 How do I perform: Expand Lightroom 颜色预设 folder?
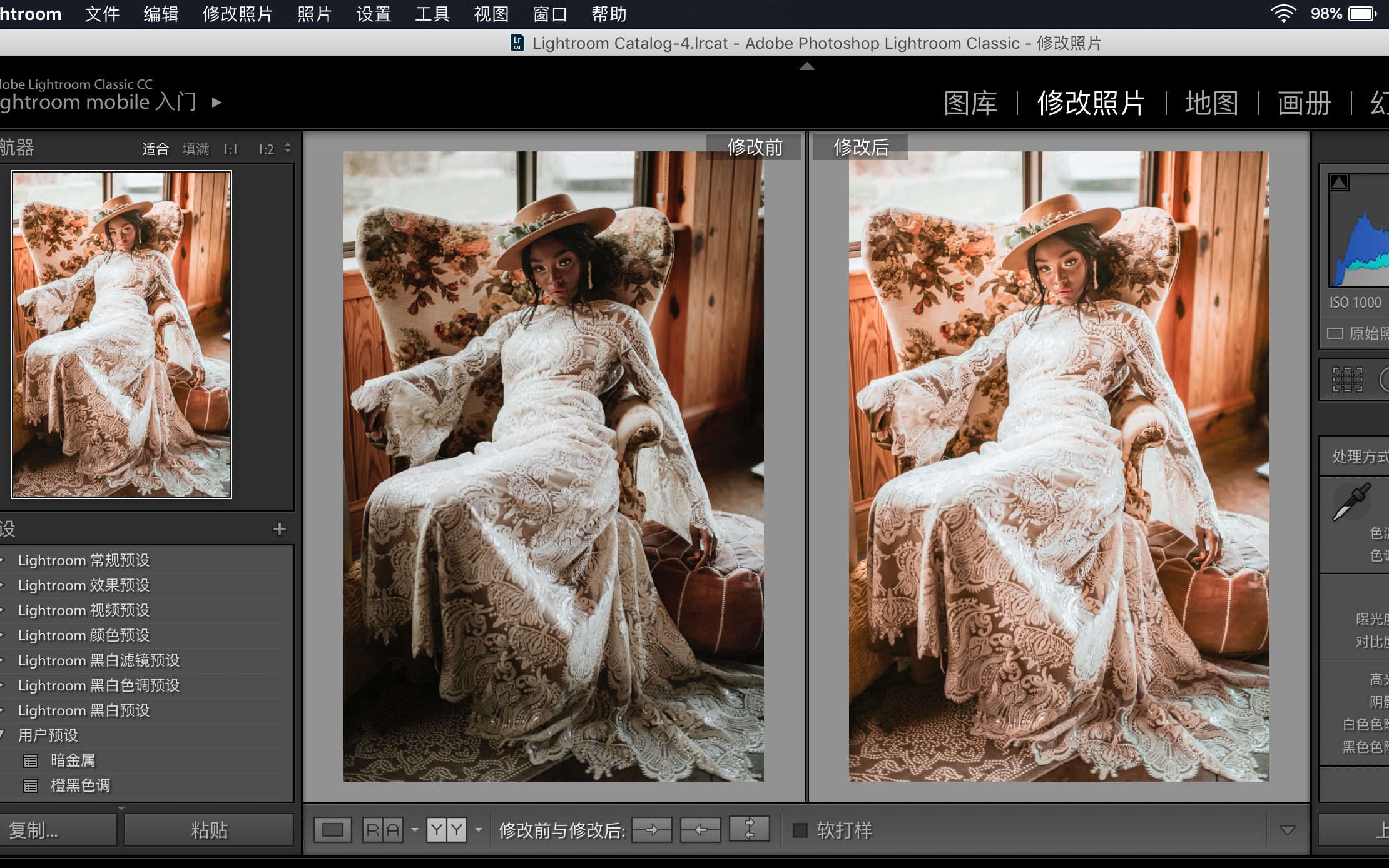(3, 635)
